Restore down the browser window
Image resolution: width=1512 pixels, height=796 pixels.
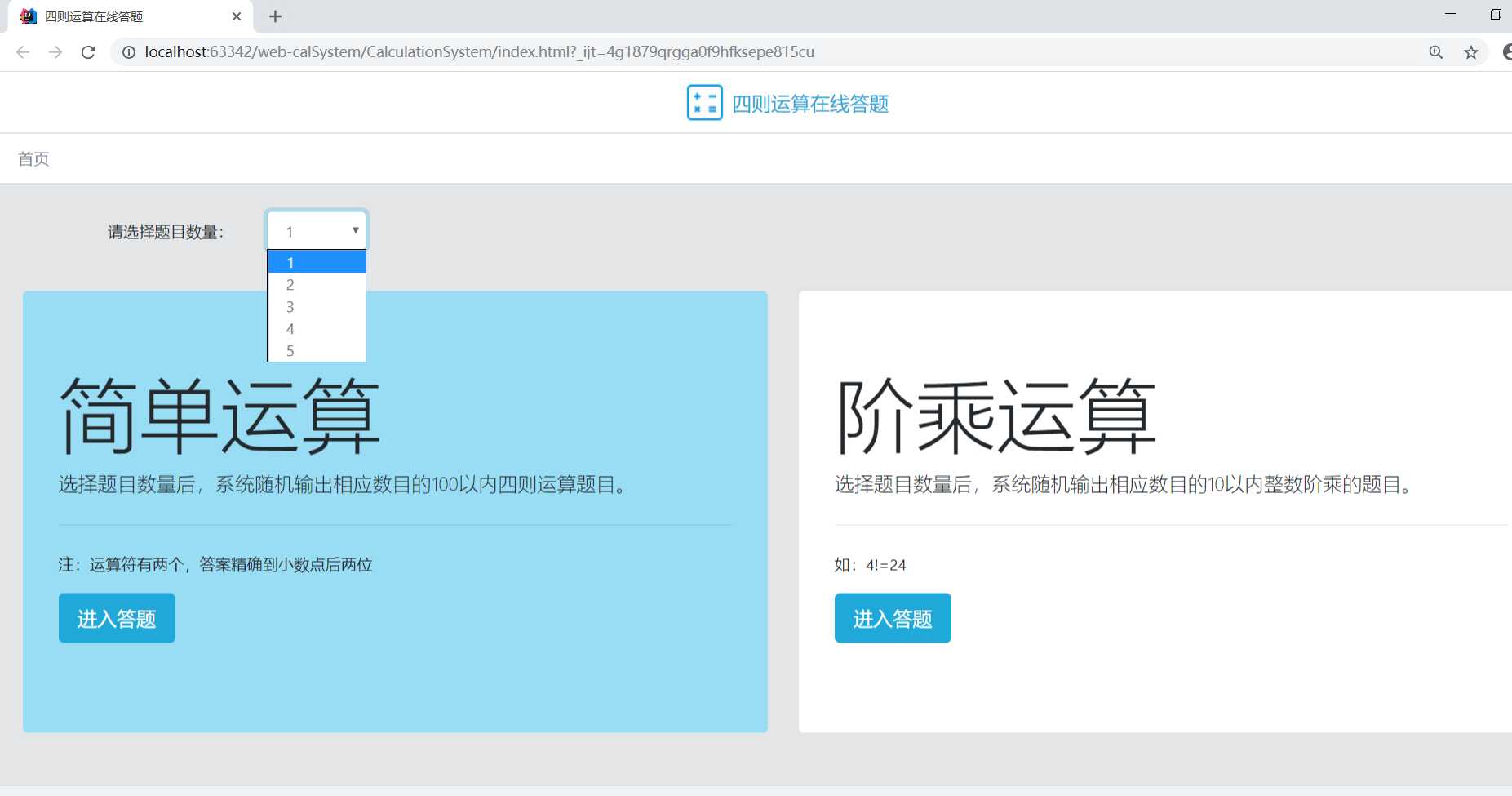pos(1496,14)
